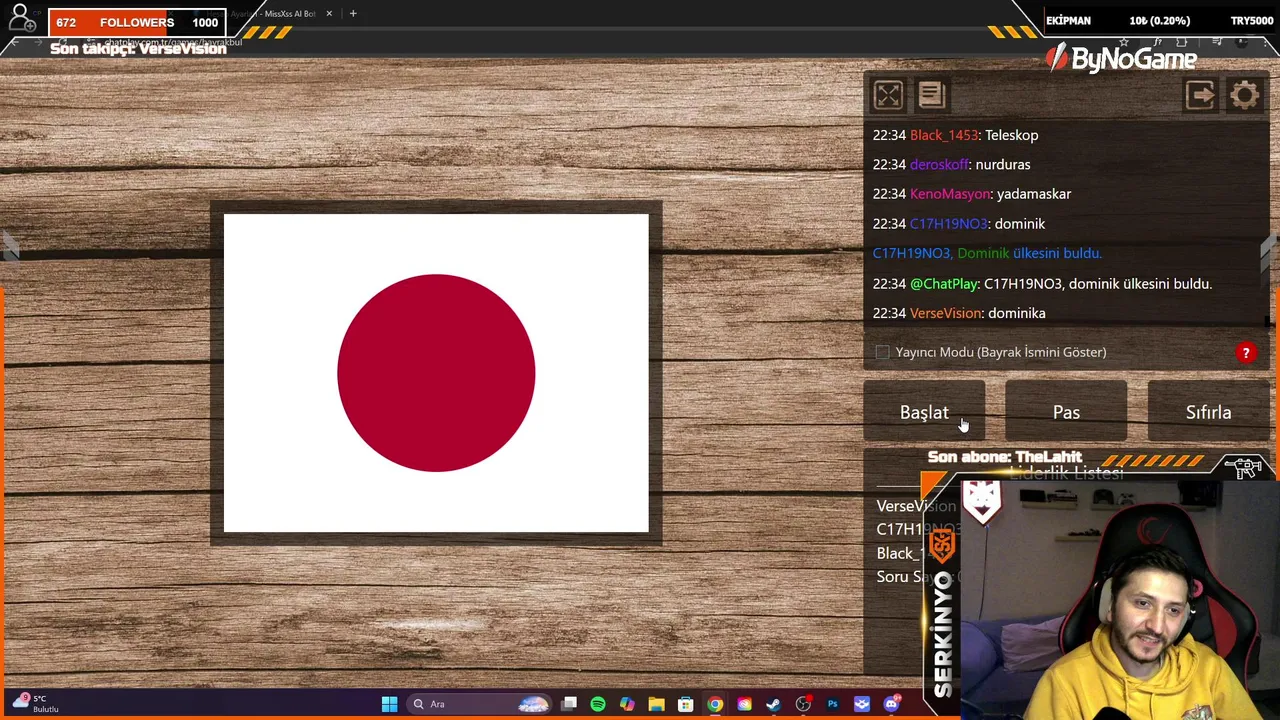The image size is (1280, 720).
Task: Click VerseVision in the leaderboard list
Action: click(916, 506)
